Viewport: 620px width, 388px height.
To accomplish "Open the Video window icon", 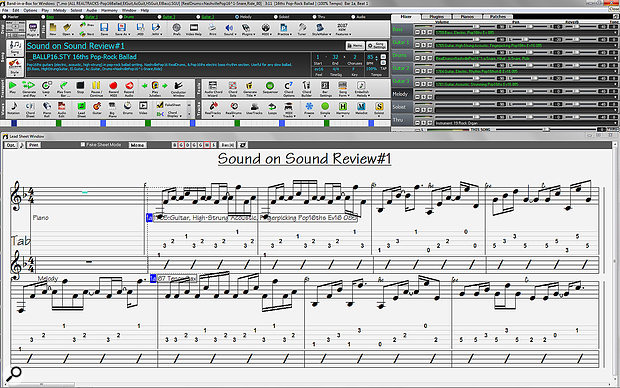I will (x=143, y=108).
